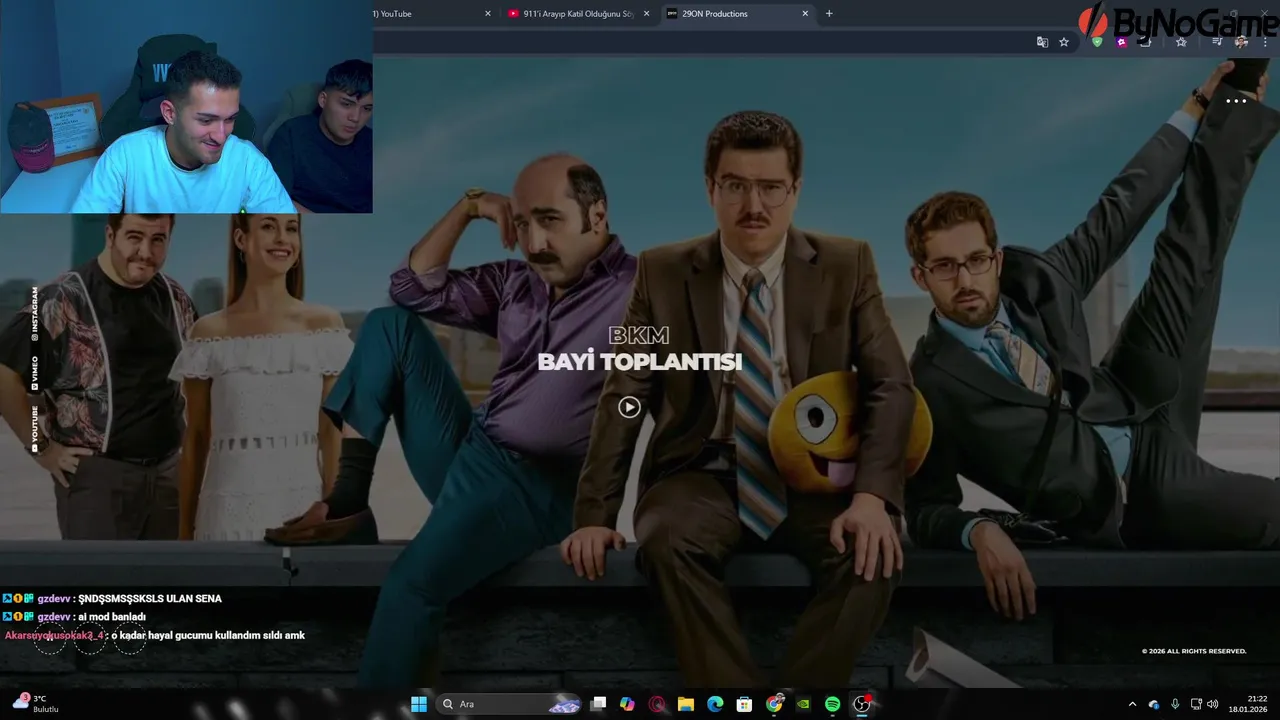Open the Vimeo link in the sidebar
Image resolution: width=1280 pixels, height=720 pixels.
(x=35, y=372)
